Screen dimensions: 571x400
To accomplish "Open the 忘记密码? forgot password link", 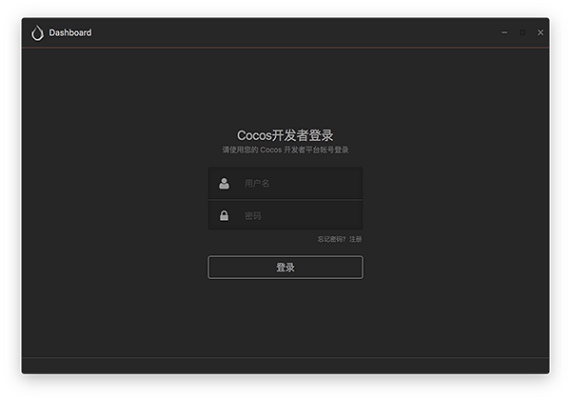I will point(331,239).
